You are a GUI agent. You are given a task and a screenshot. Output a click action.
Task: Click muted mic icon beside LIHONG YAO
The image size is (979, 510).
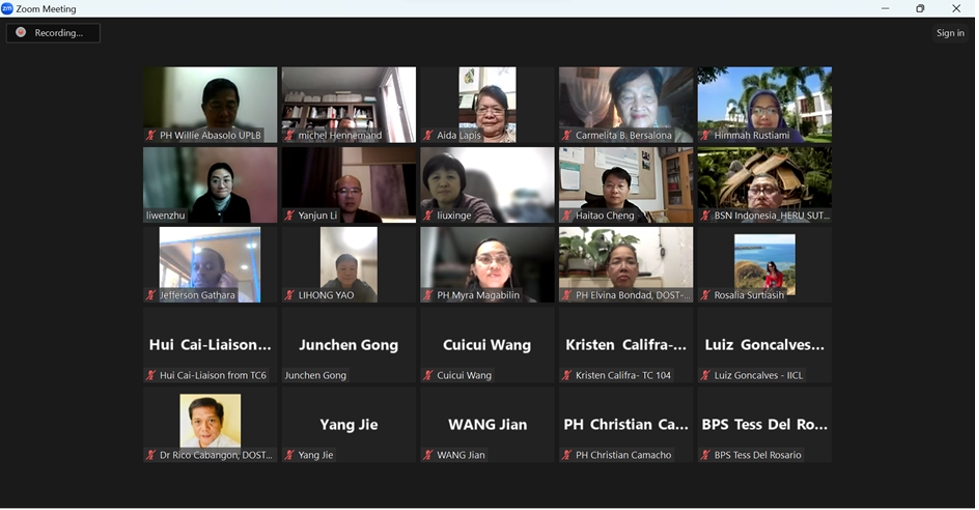pos(290,295)
